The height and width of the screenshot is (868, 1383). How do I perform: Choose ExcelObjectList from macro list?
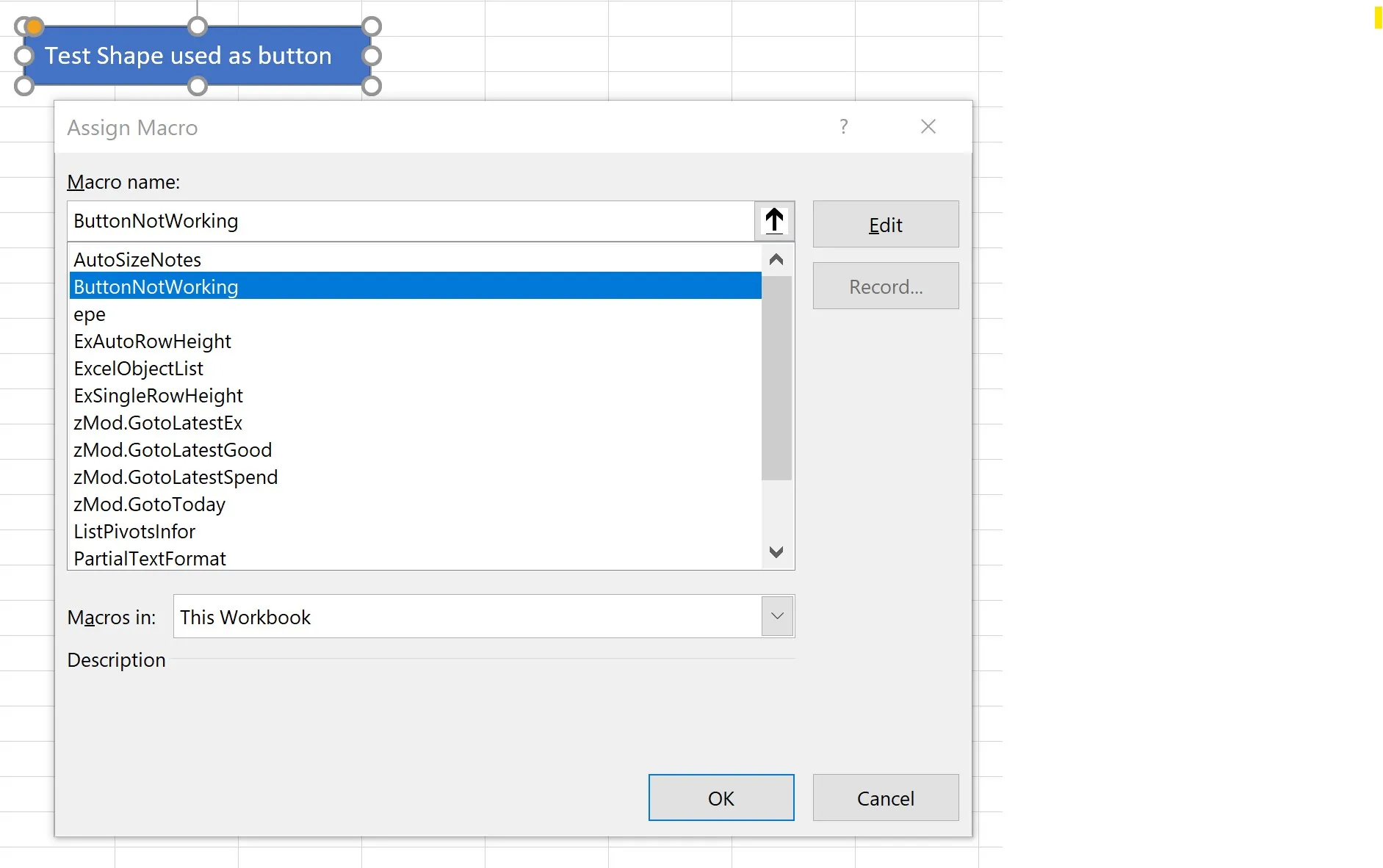(x=139, y=369)
